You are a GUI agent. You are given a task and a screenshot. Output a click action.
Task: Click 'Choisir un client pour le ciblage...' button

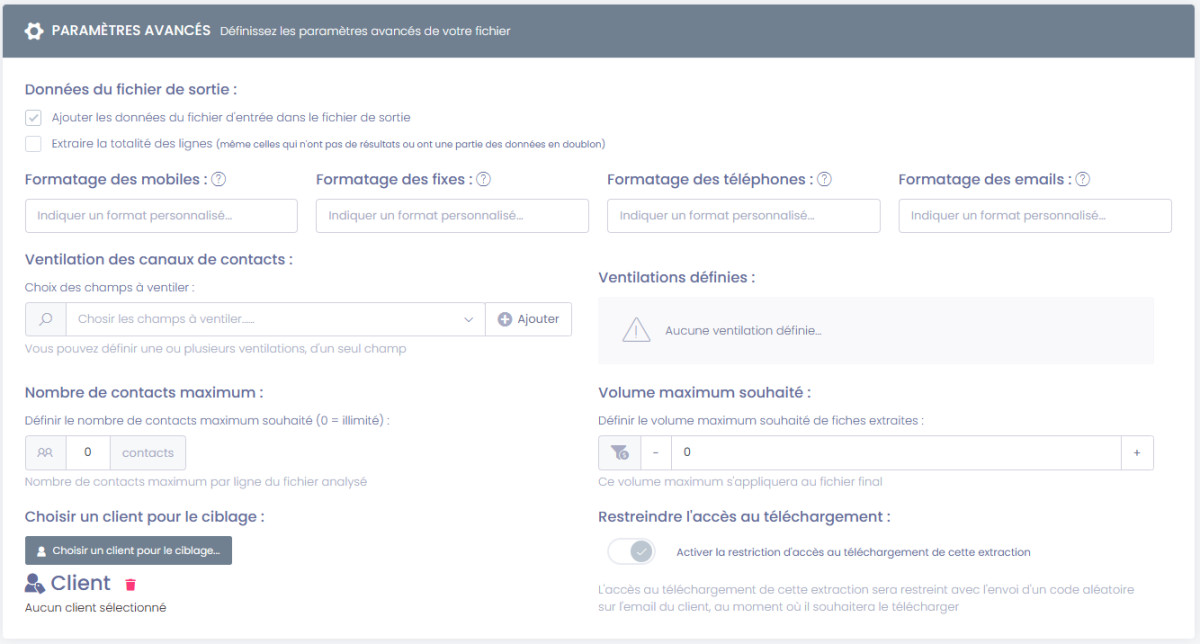tap(128, 551)
